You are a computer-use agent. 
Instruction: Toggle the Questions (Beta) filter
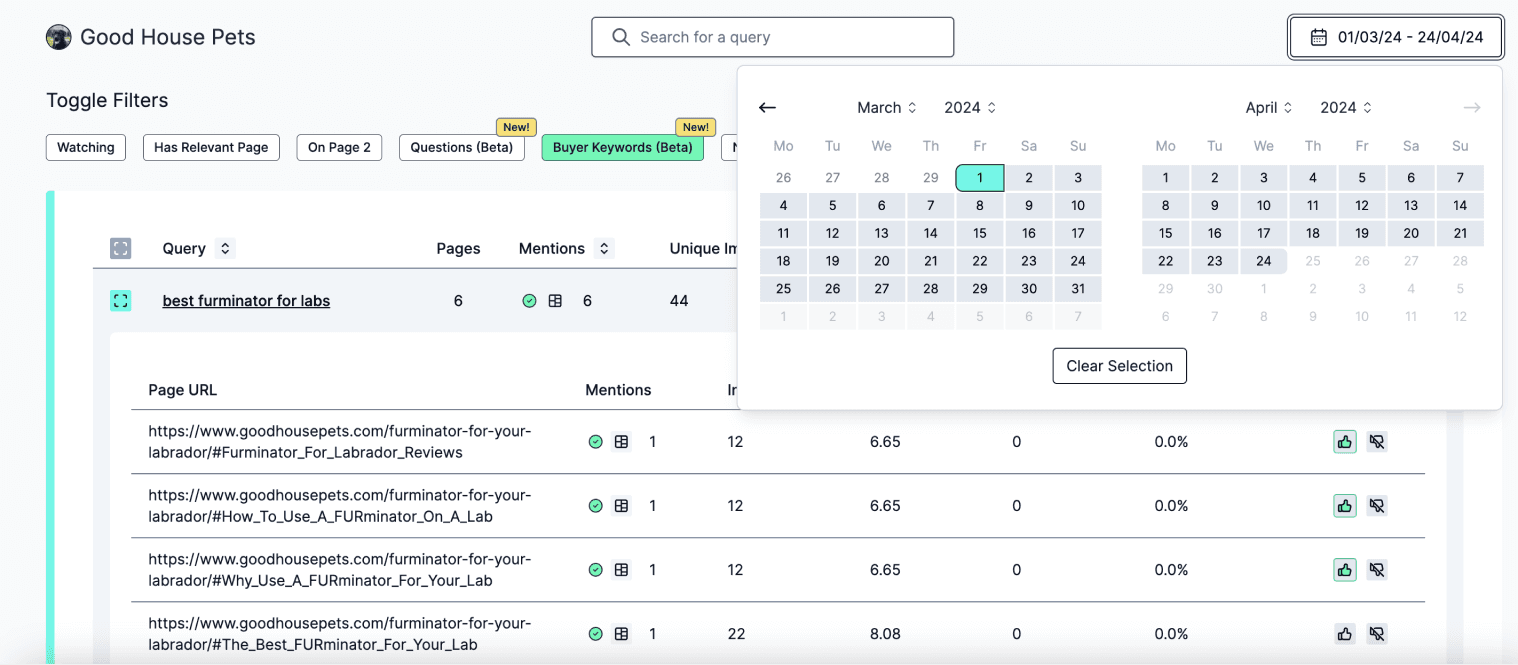(461, 147)
